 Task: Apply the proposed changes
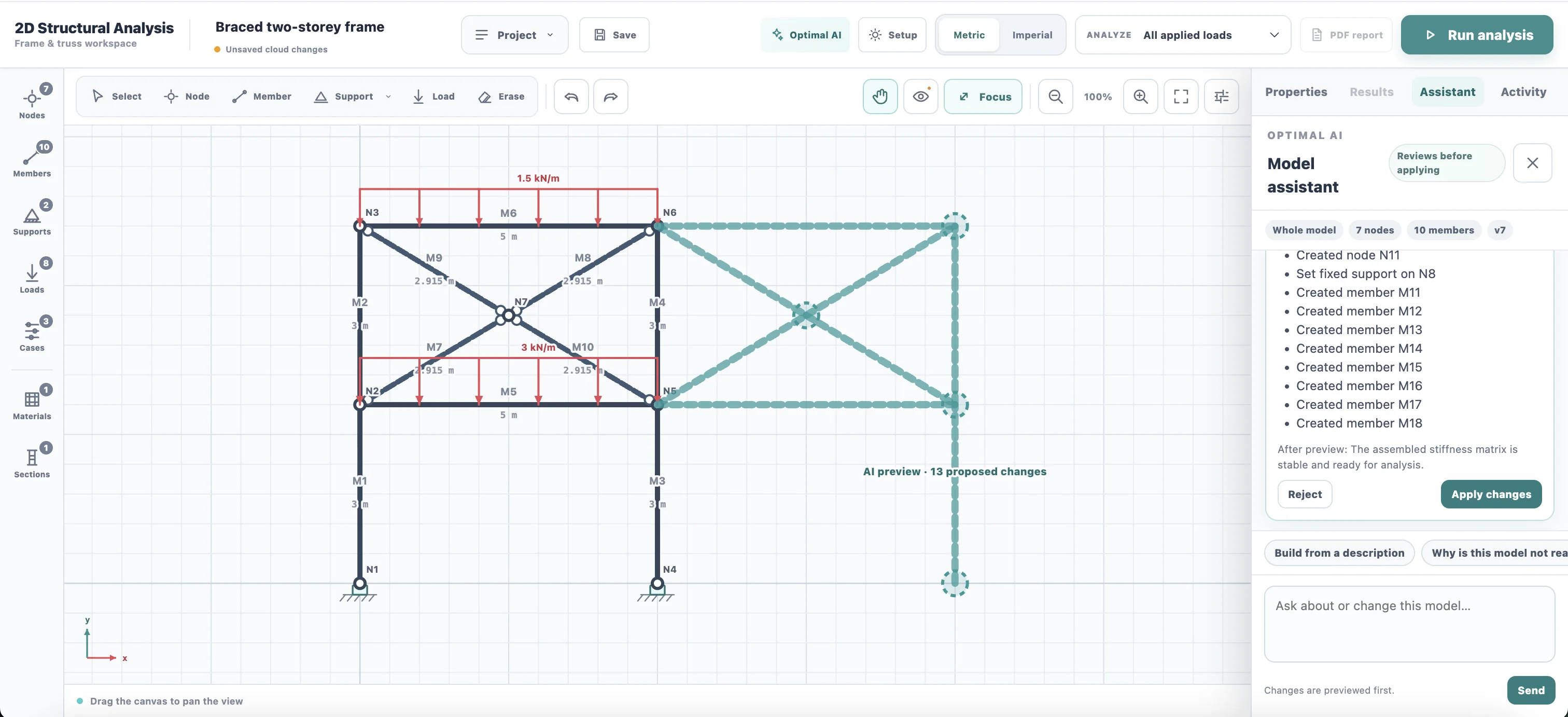pos(1491,494)
